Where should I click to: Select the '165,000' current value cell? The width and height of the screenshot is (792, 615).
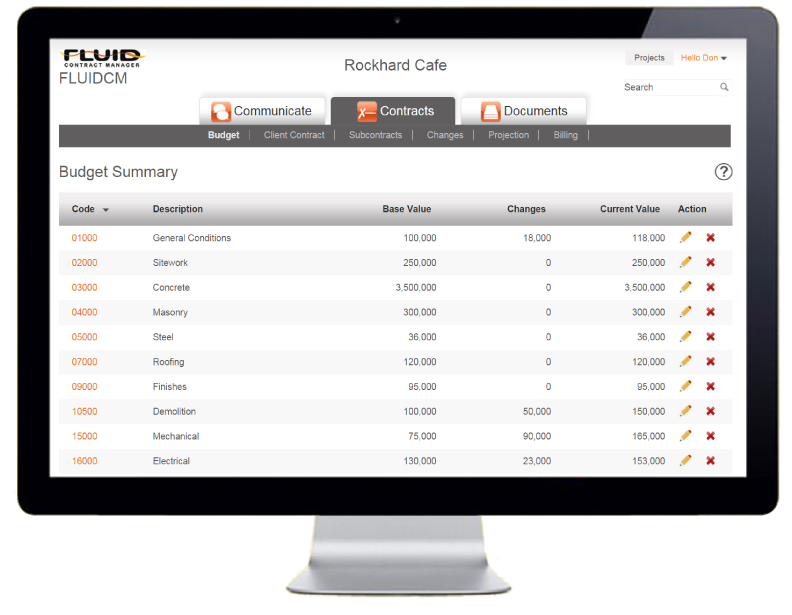coord(649,436)
